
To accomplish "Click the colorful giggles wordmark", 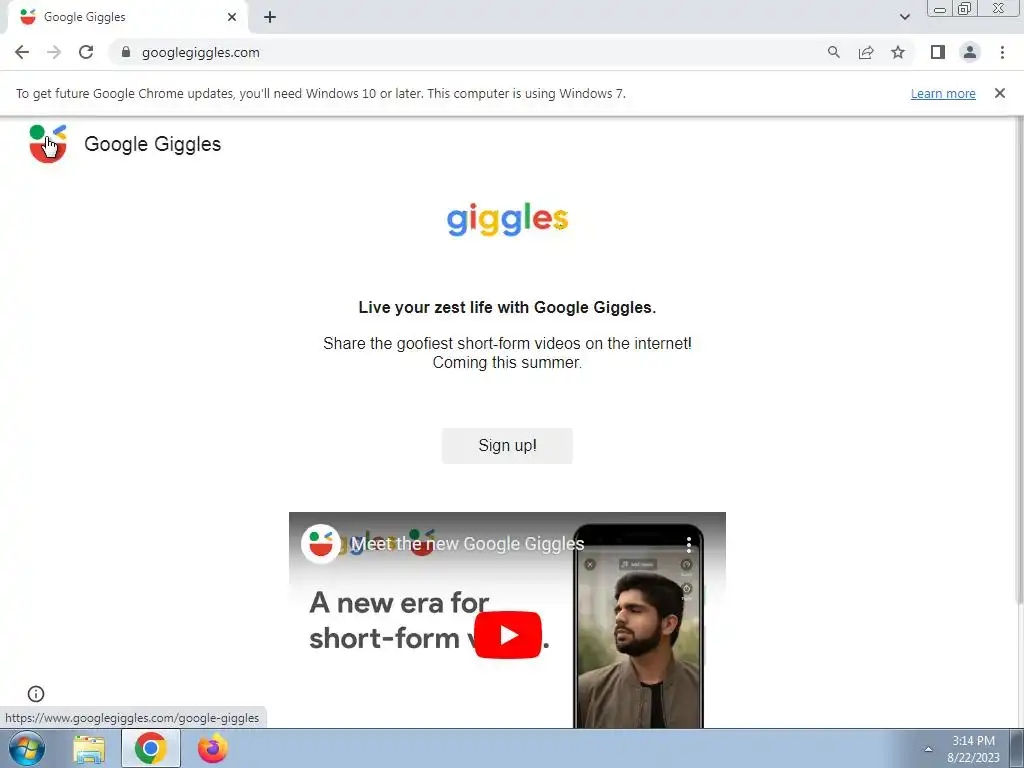I will coord(507,219).
